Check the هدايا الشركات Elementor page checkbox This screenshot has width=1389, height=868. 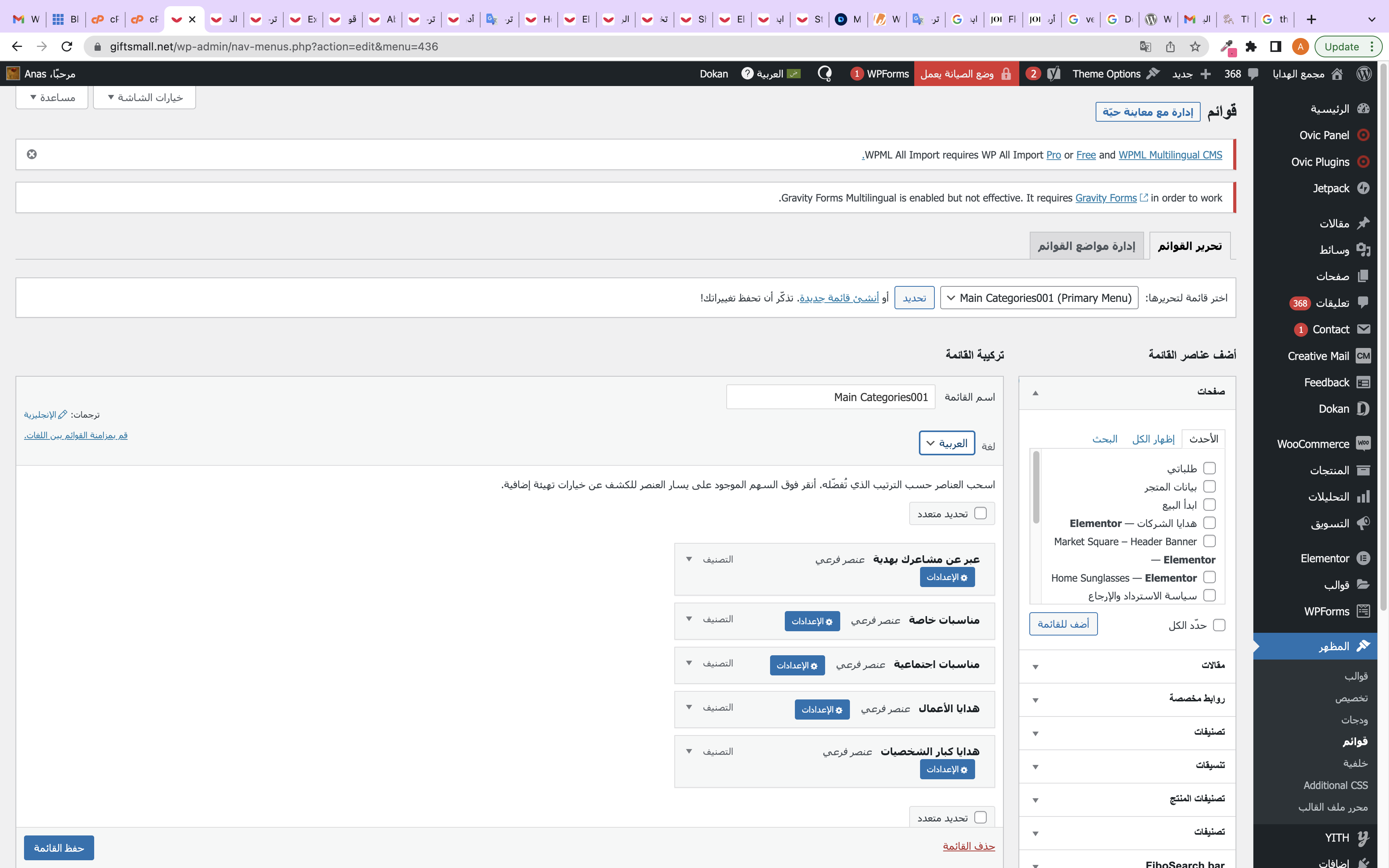[1209, 523]
